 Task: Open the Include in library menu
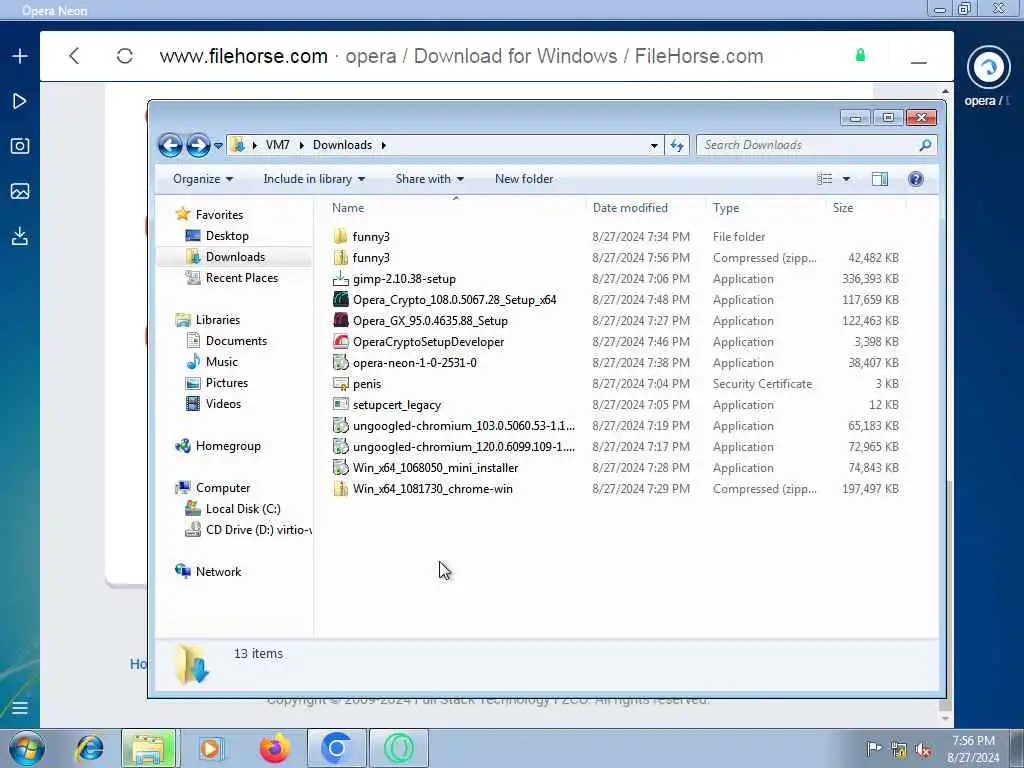(314, 179)
